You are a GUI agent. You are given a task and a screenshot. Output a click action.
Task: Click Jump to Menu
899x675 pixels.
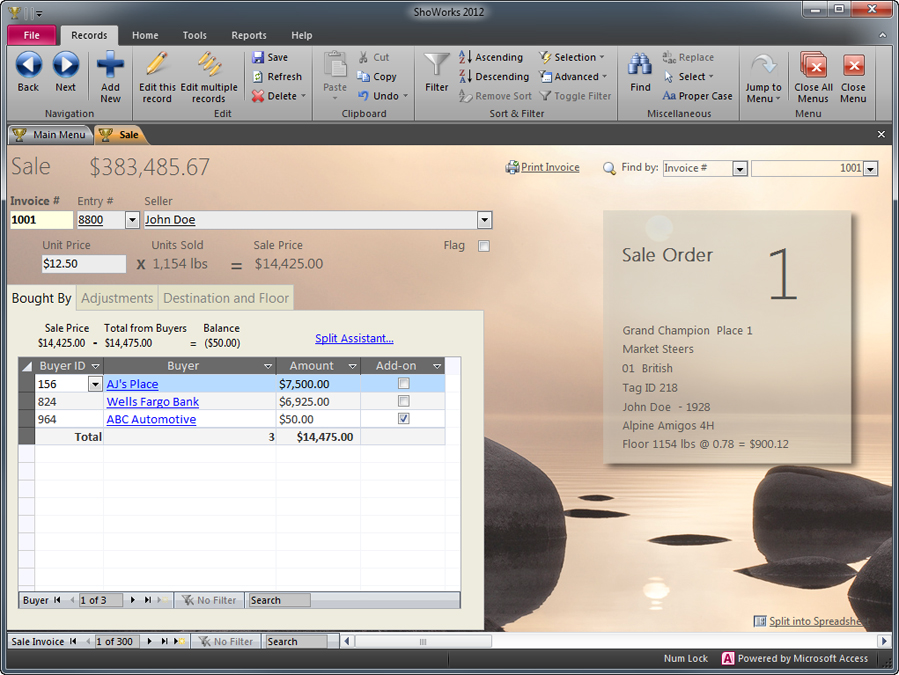pyautogui.click(x=763, y=75)
